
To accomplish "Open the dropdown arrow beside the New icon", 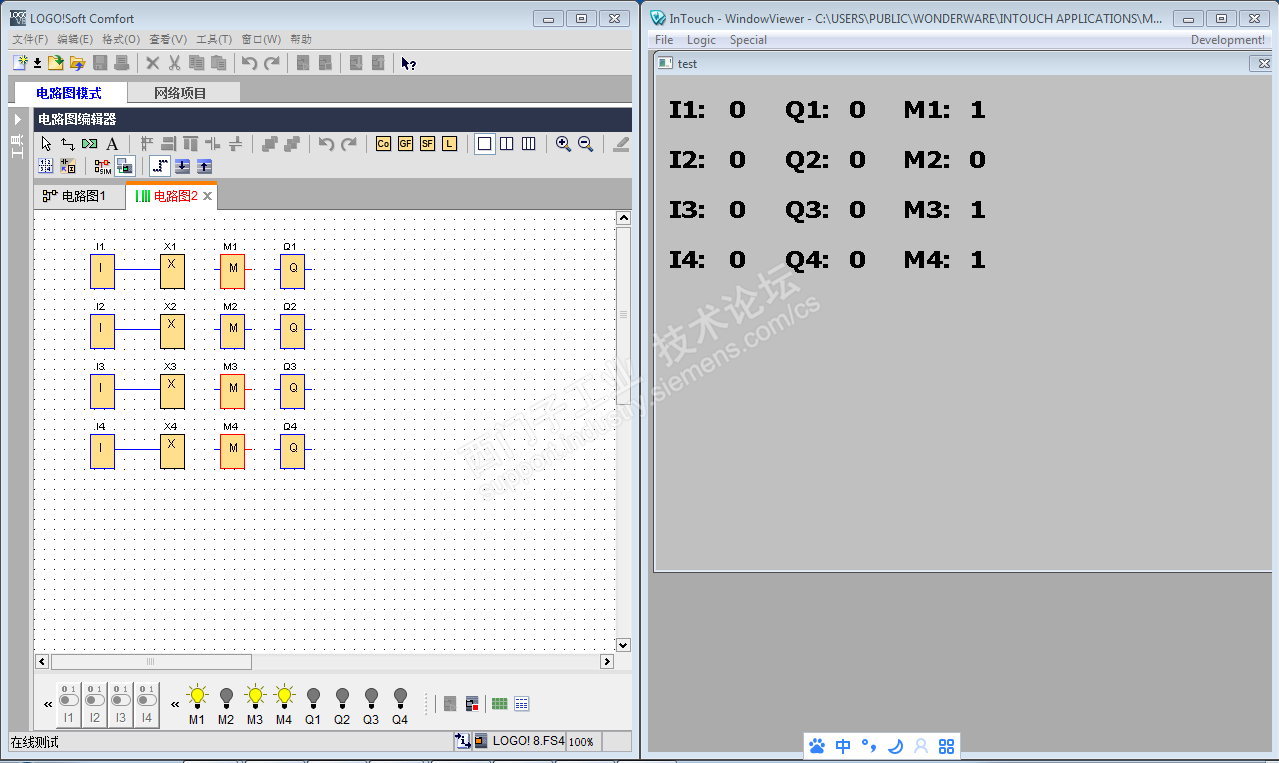I will (x=37, y=64).
